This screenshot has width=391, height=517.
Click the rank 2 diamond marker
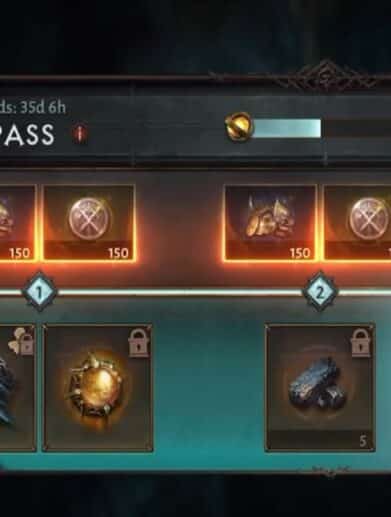(x=320, y=292)
